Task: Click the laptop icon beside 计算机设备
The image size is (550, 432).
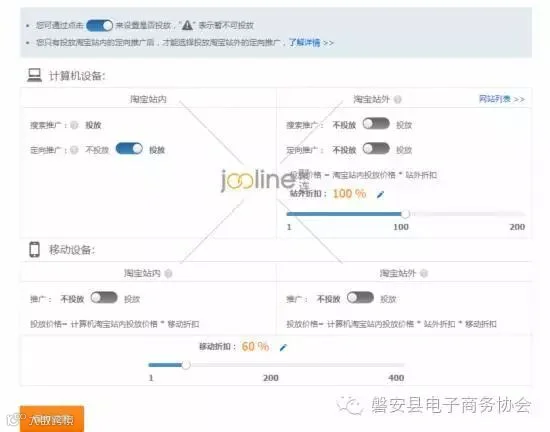Action: (34, 75)
